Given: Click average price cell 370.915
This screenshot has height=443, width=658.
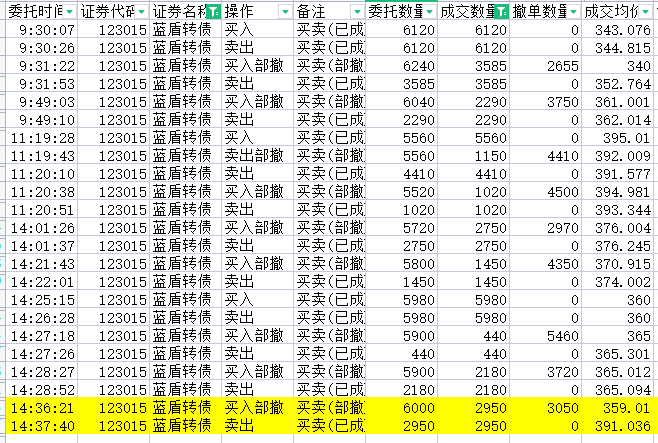Looking at the screenshot, I should click(x=619, y=264).
